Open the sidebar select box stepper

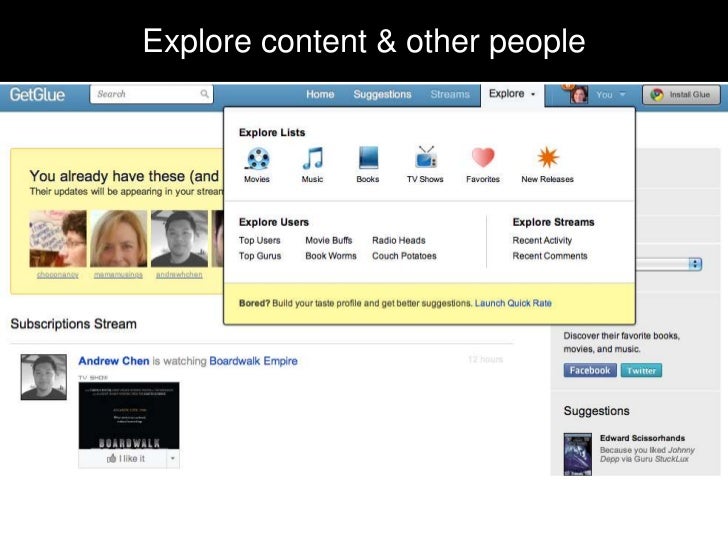pyautogui.click(x=695, y=264)
